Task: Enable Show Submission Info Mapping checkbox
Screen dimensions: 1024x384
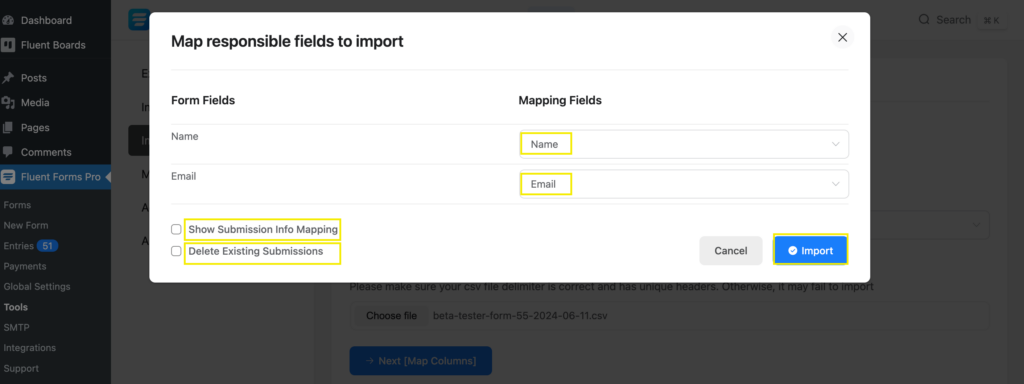Action: tap(176, 229)
